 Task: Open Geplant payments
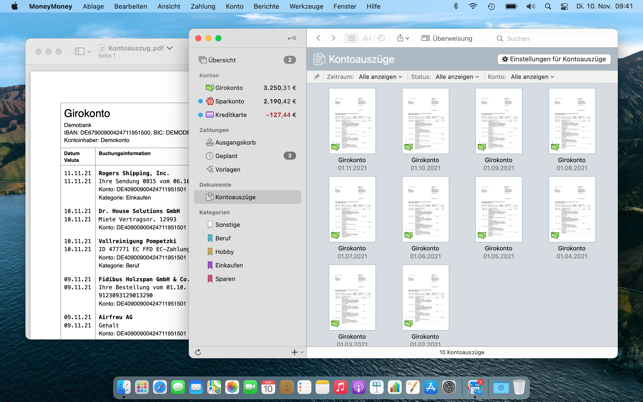tap(247, 156)
